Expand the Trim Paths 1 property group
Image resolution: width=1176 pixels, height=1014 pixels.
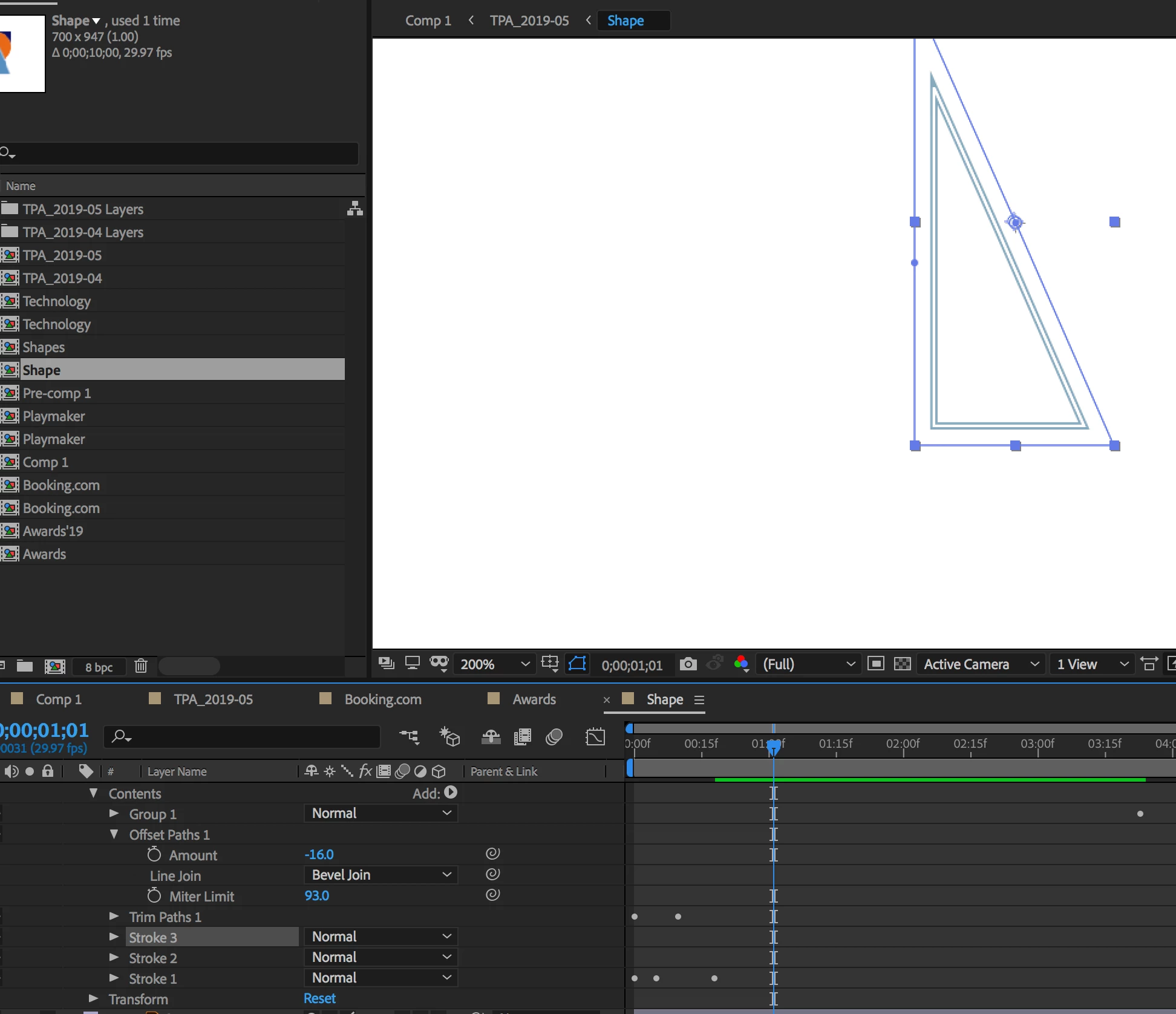[x=114, y=917]
